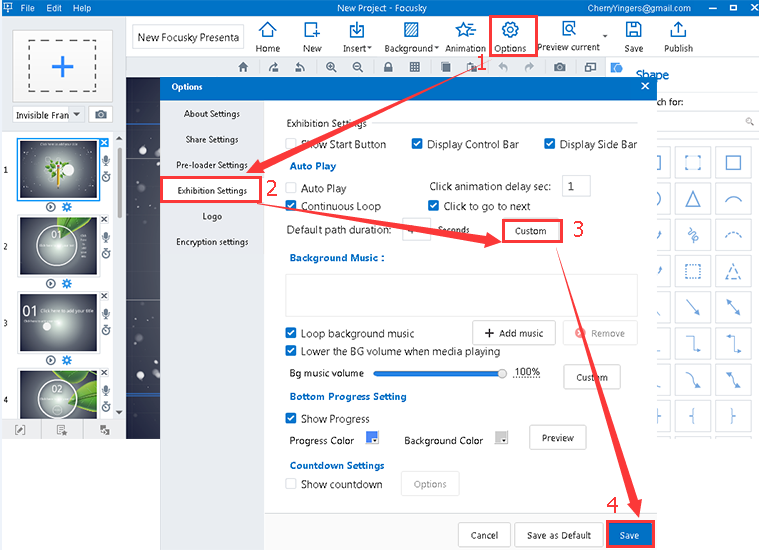
Task: Select the triangle shape in Shape panel
Action: (693, 199)
